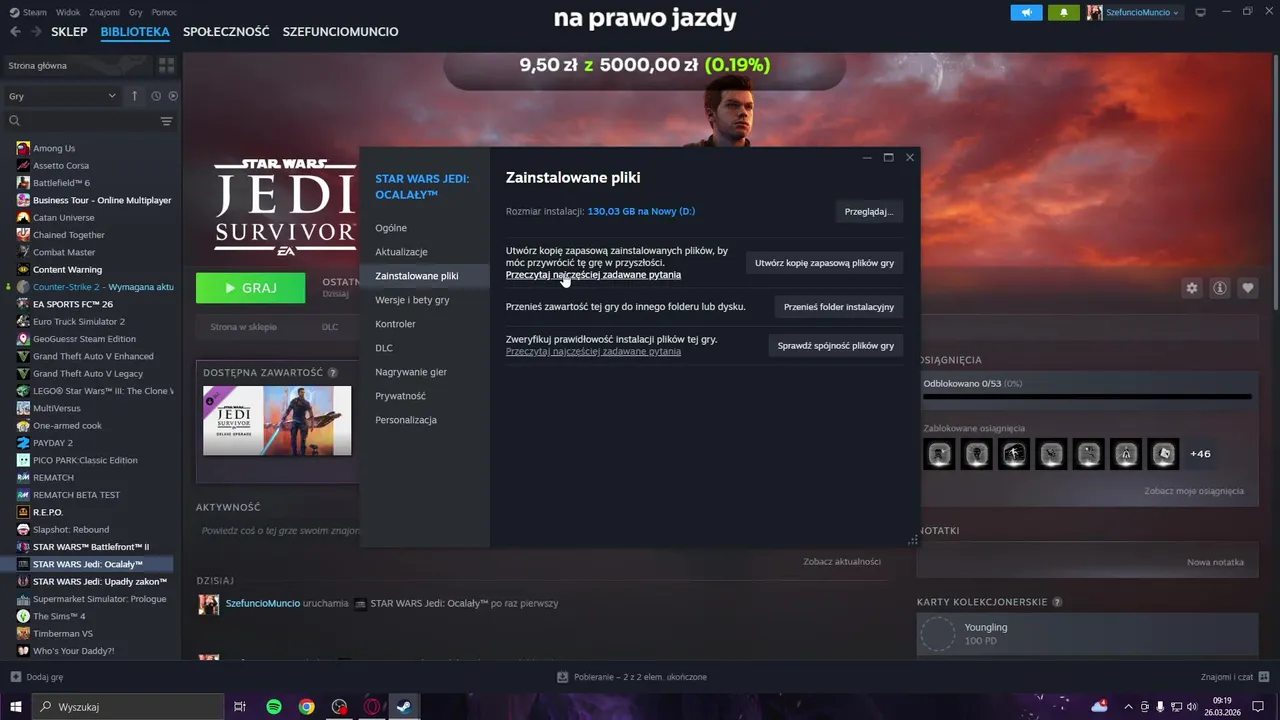
Task: Open Chrome from the taskbar
Action: click(x=307, y=706)
